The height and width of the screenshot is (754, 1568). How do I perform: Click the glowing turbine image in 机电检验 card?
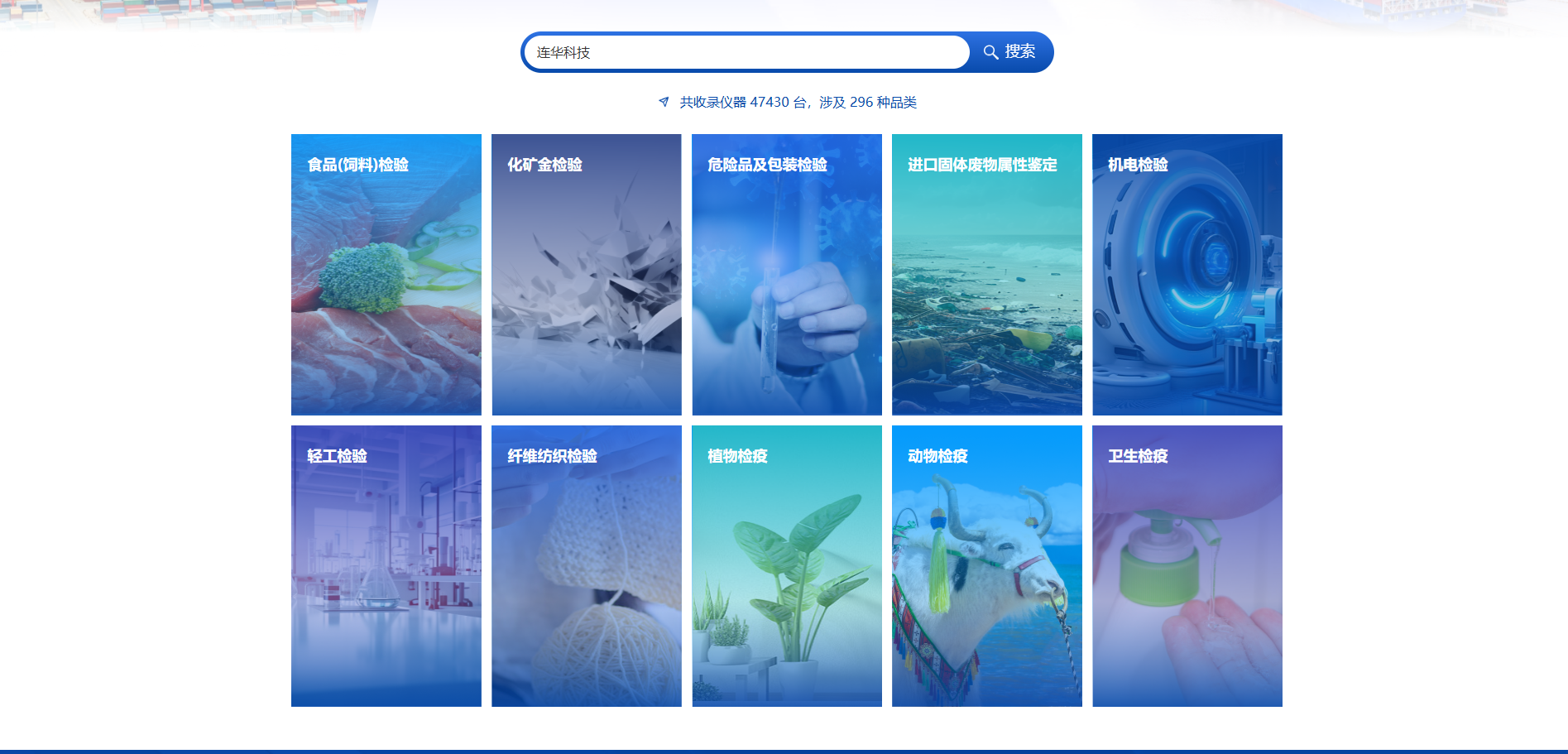point(1200,261)
